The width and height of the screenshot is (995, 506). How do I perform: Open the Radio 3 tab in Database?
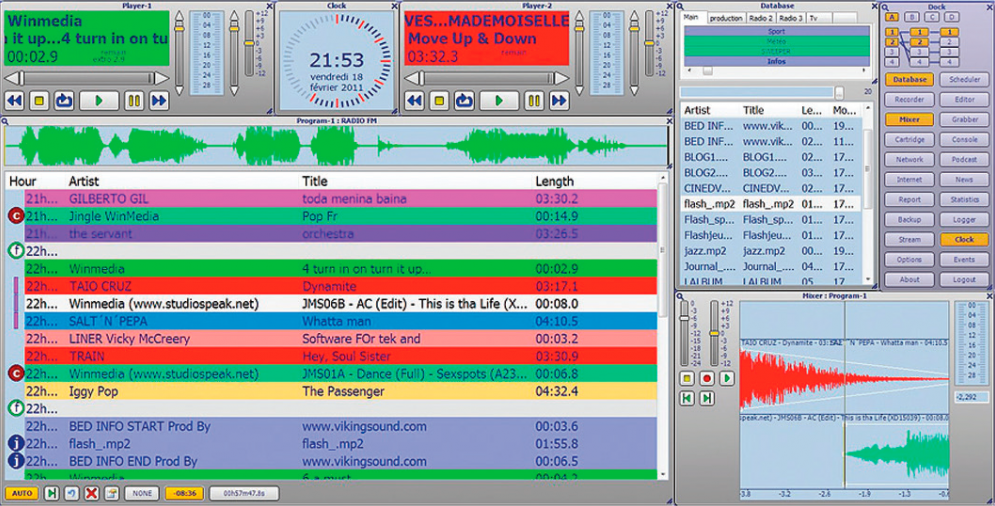(791, 18)
